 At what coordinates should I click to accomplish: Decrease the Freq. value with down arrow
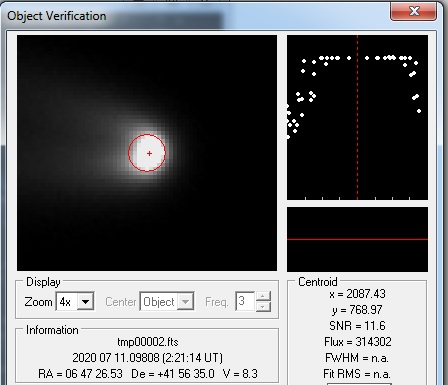tap(263, 307)
